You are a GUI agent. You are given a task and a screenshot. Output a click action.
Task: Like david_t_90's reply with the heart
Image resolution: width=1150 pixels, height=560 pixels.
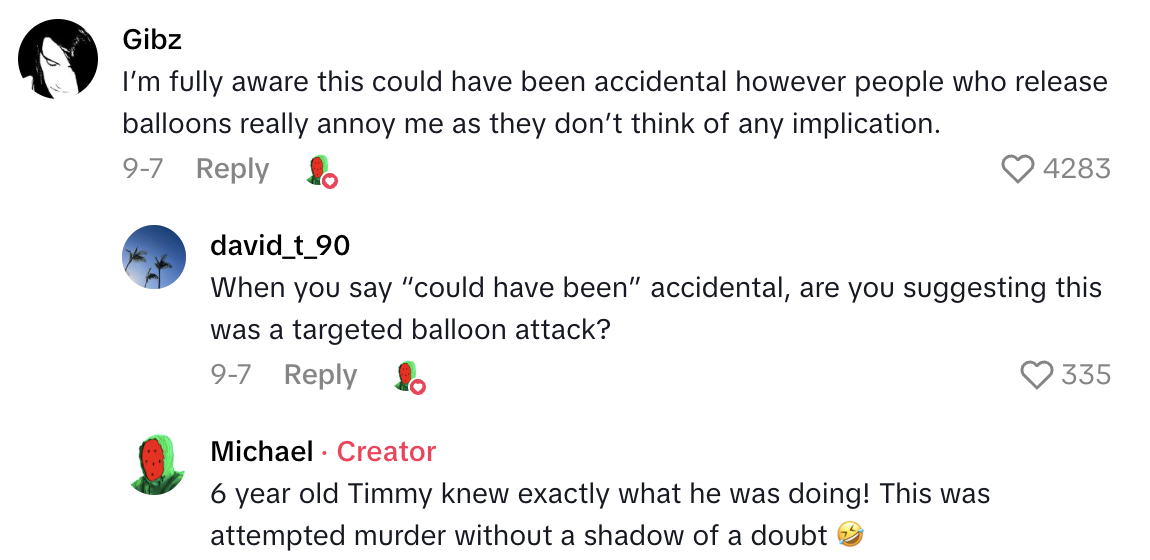click(x=1037, y=375)
